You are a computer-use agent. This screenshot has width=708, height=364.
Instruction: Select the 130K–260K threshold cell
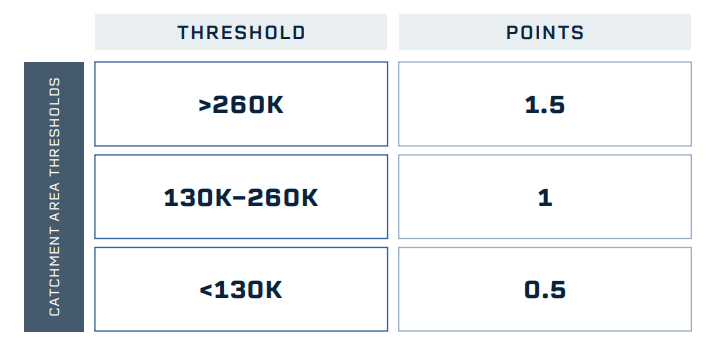[241, 196]
